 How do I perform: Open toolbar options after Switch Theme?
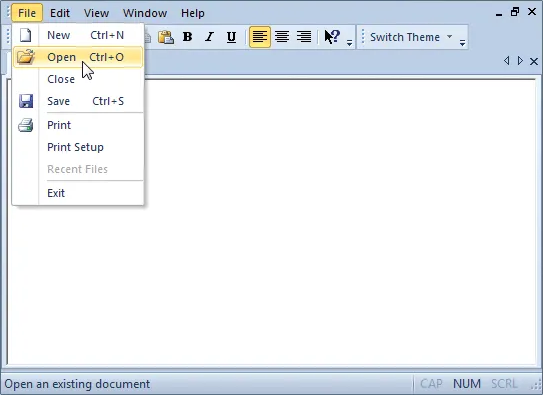[462, 43]
